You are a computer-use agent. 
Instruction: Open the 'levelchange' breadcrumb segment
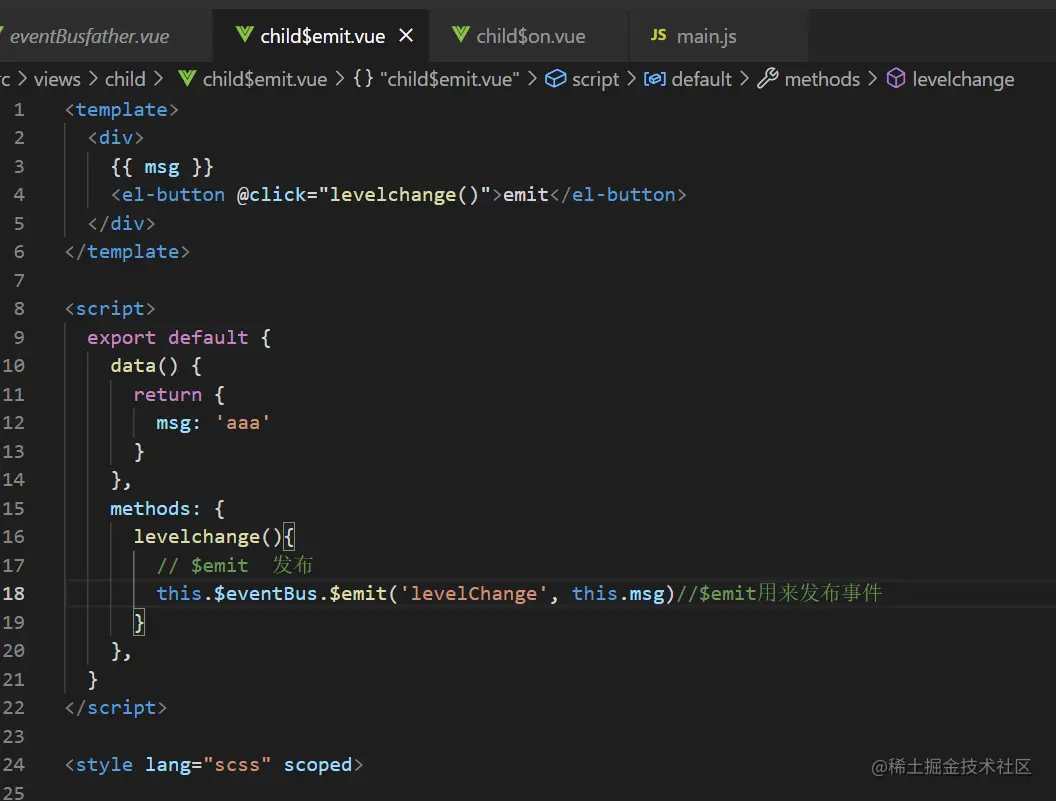click(963, 79)
